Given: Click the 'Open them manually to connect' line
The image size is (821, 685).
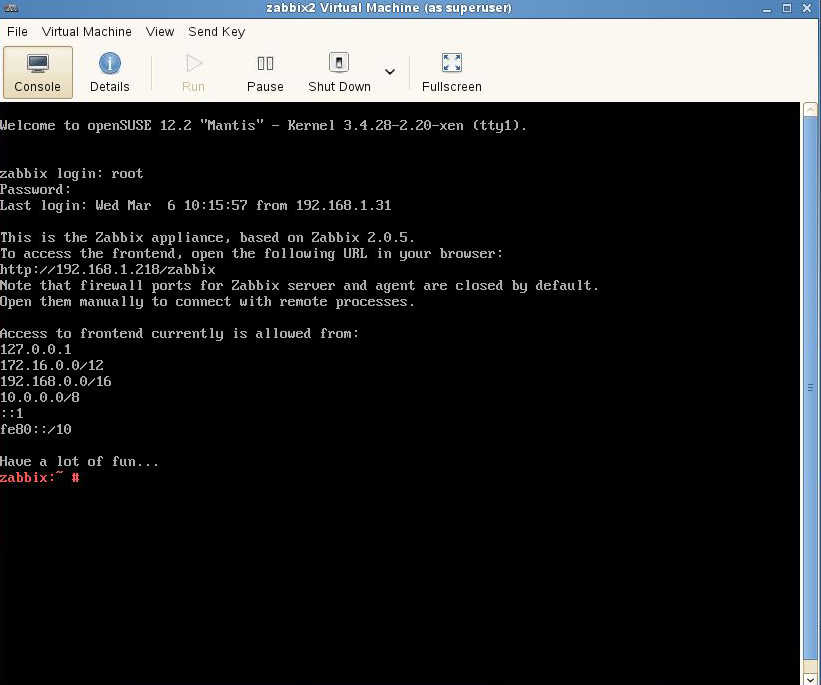Looking at the screenshot, I should 207,302.
